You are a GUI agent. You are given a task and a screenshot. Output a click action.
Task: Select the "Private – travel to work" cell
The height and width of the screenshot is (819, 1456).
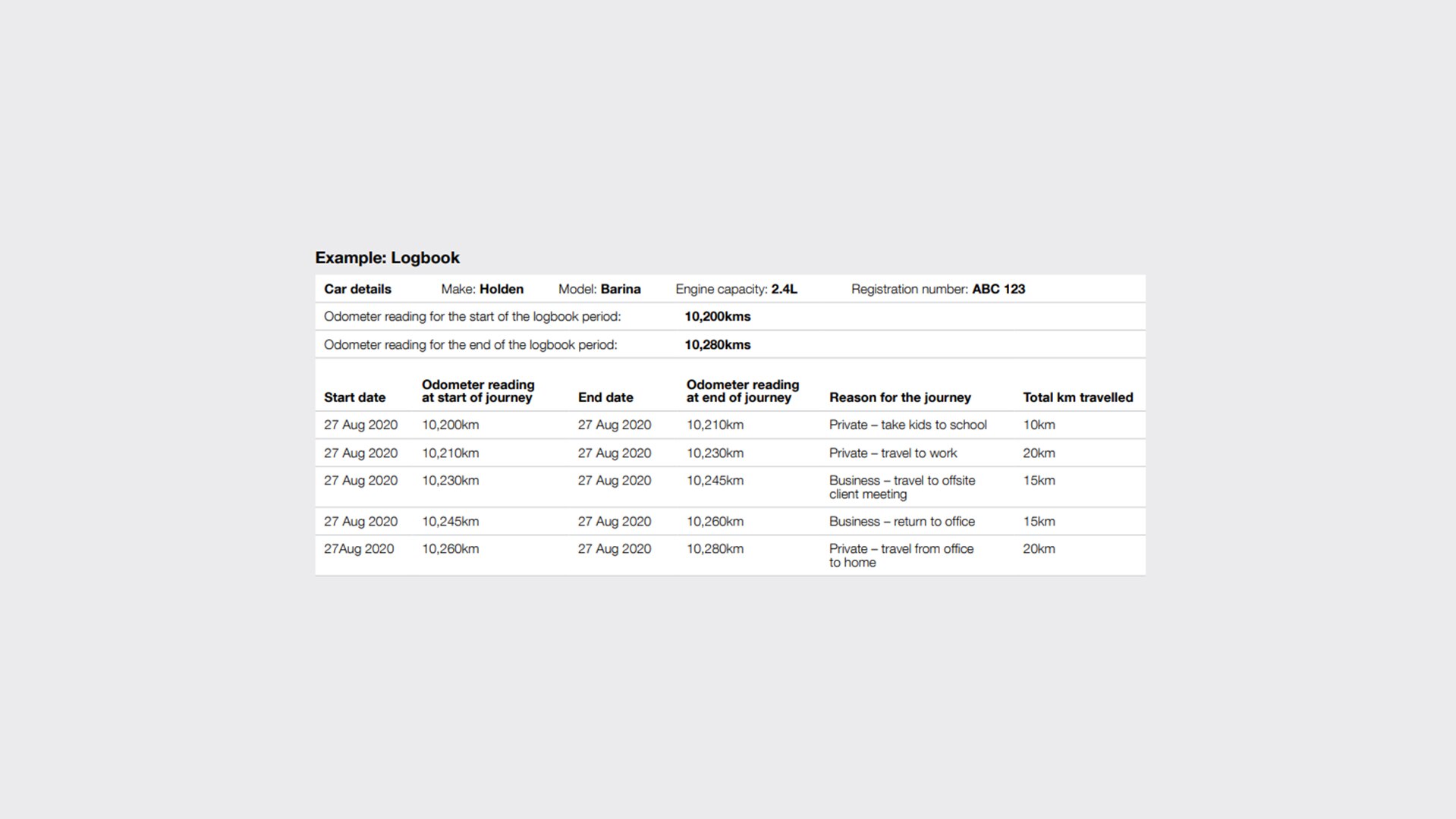point(892,453)
